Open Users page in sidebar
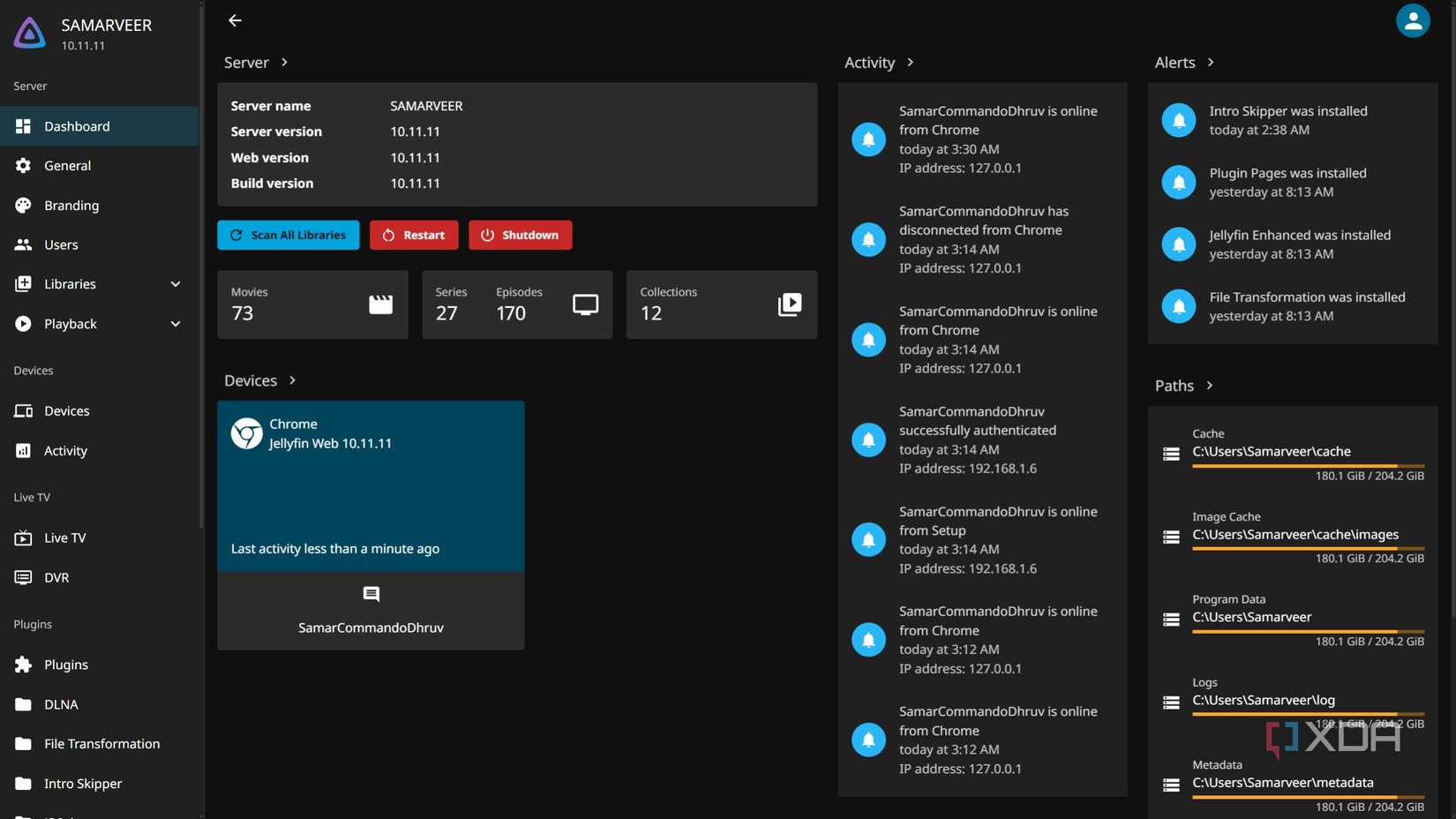Screen dimensions: 1456x819 click(100, 244)
